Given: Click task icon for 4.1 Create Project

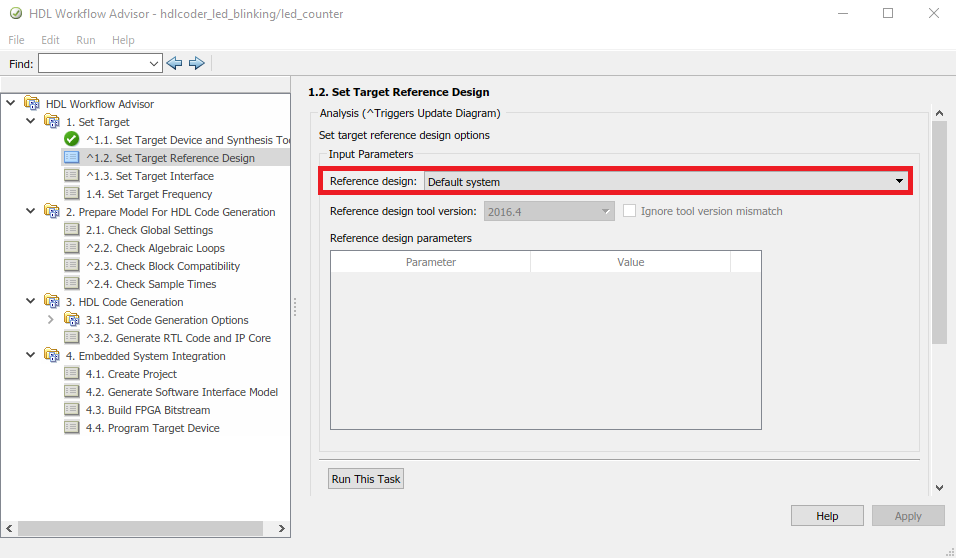Looking at the screenshot, I should (x=71, y=373).
